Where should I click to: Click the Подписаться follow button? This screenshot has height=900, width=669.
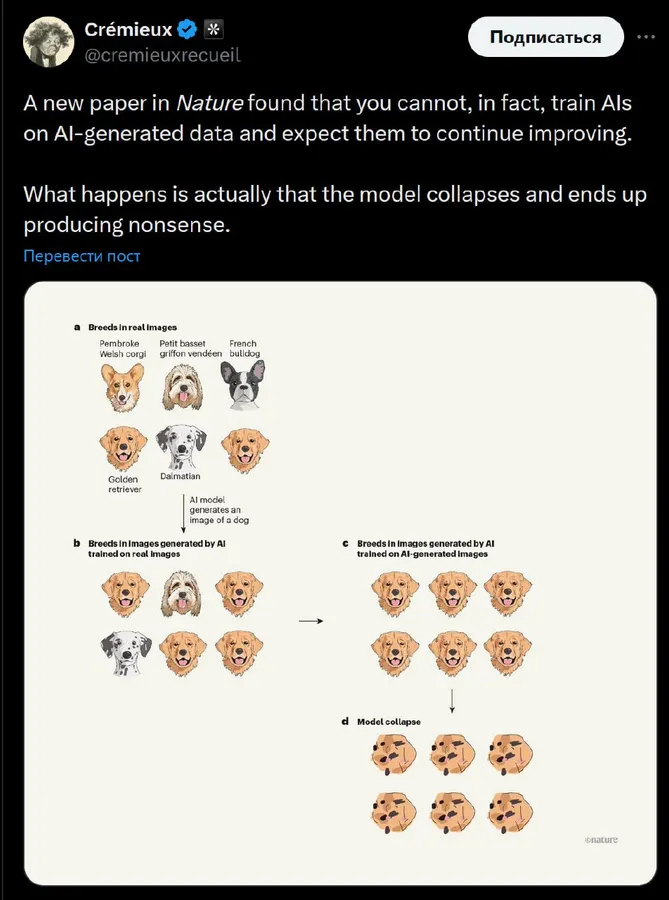click(546, 37)
